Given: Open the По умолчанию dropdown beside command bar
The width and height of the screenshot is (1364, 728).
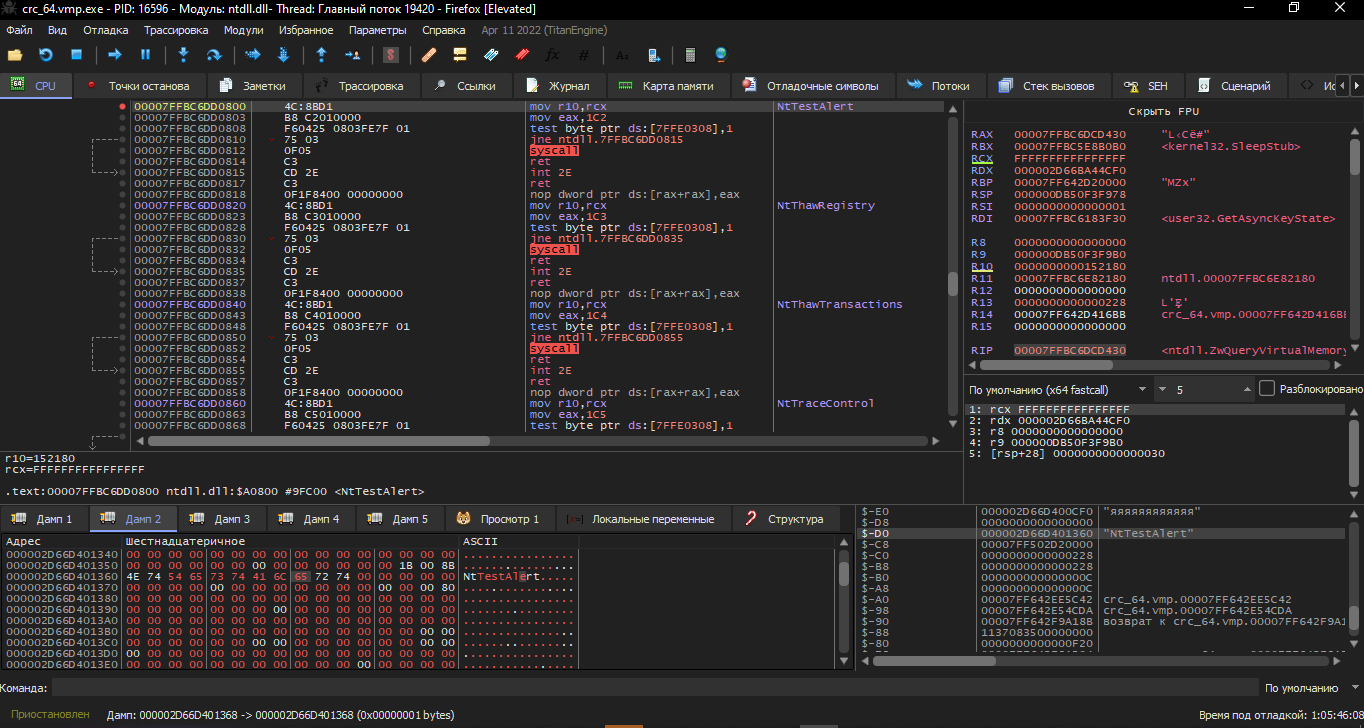Looking at the screenshot, I should click(1310, 688).
